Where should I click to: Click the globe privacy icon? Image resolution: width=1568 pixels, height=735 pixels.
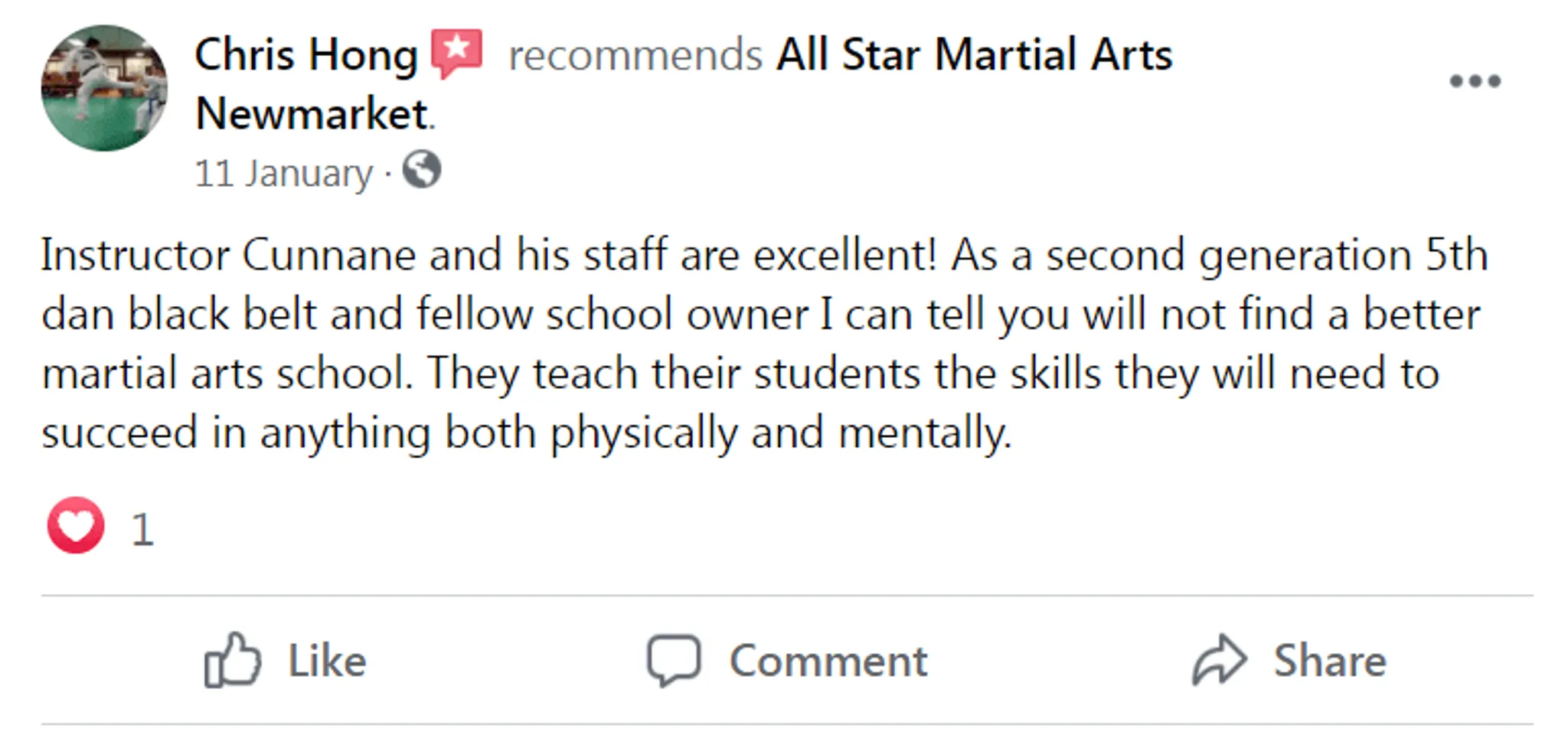coord(423,171)
